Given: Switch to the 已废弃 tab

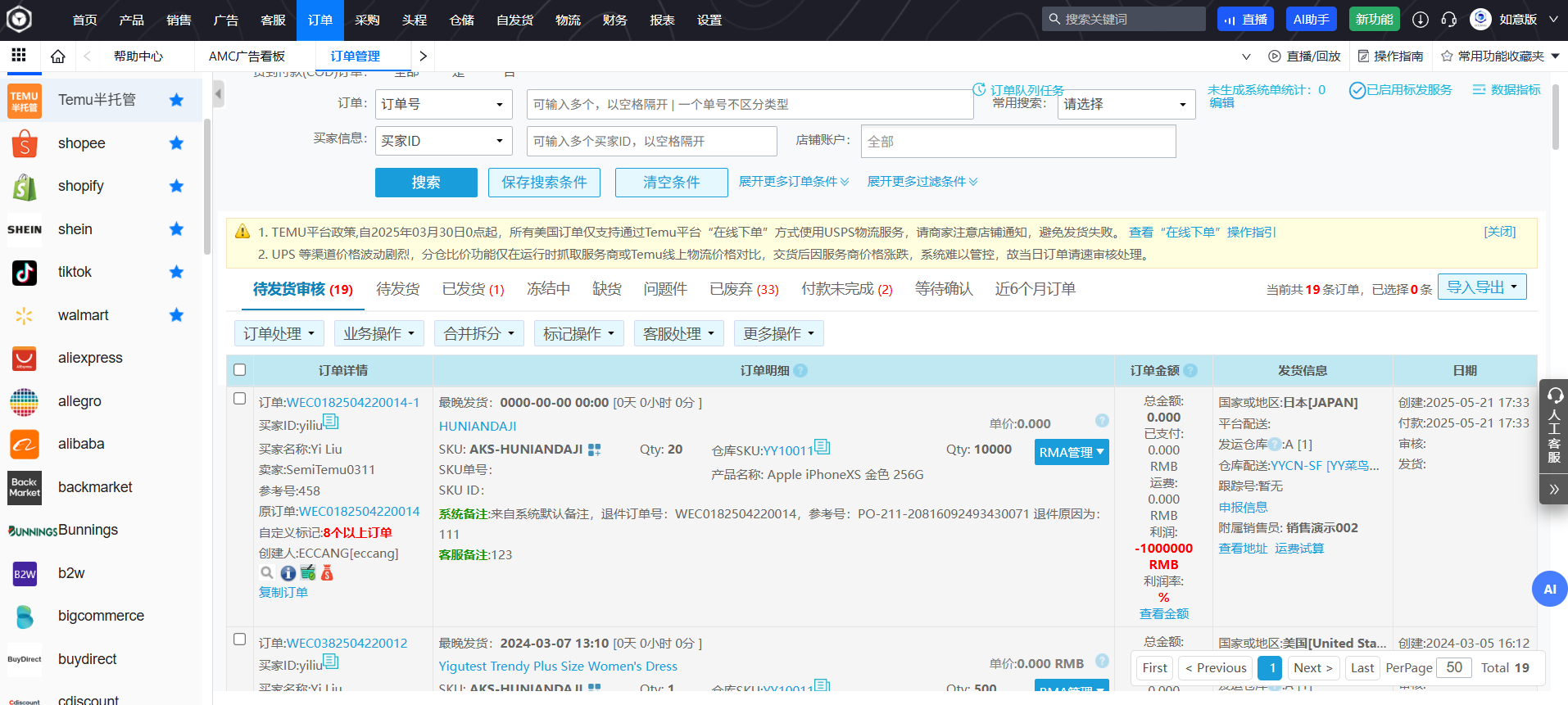Looking at the screenshot, I should coord(743,289).
